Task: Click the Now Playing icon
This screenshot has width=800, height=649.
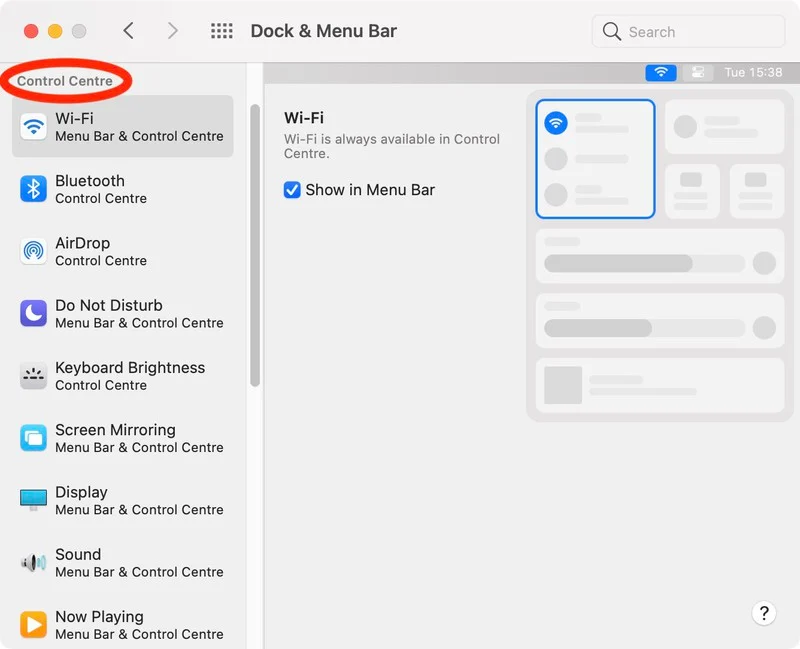Action: 34,625
